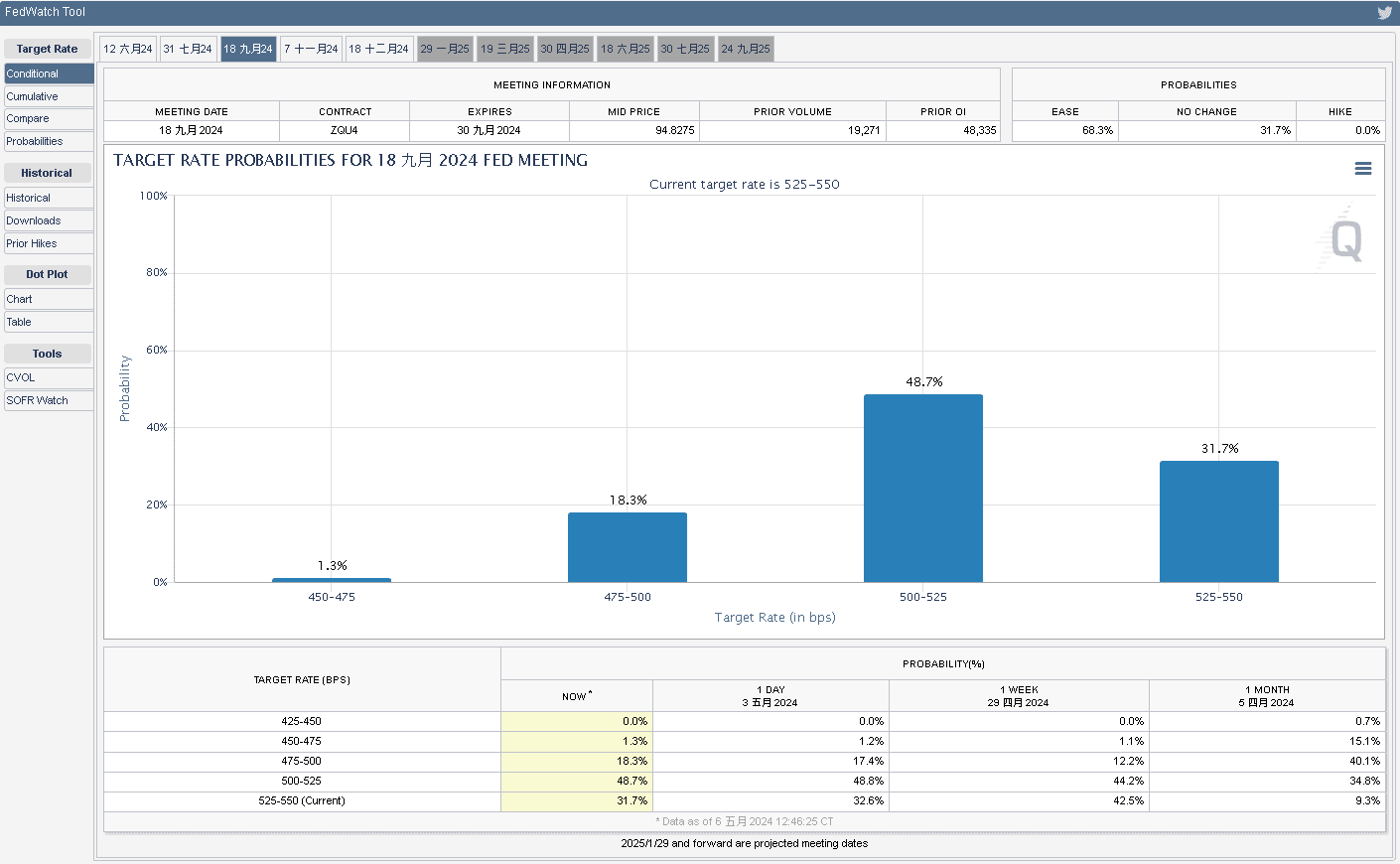This screenshot has width=1400, height=864.
Task: Click the 48,335 prior OI value
Action: click(x=980, y=130)
